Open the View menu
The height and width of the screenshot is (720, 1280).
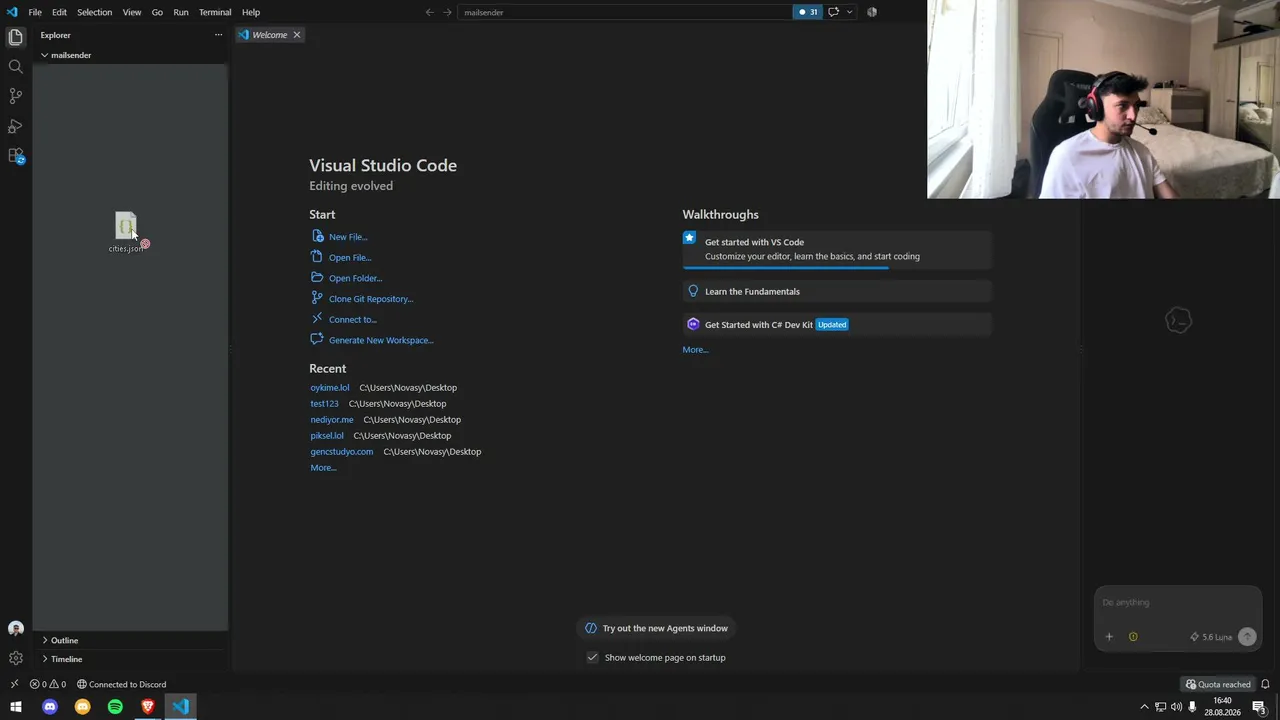click(x=132, y=12)
